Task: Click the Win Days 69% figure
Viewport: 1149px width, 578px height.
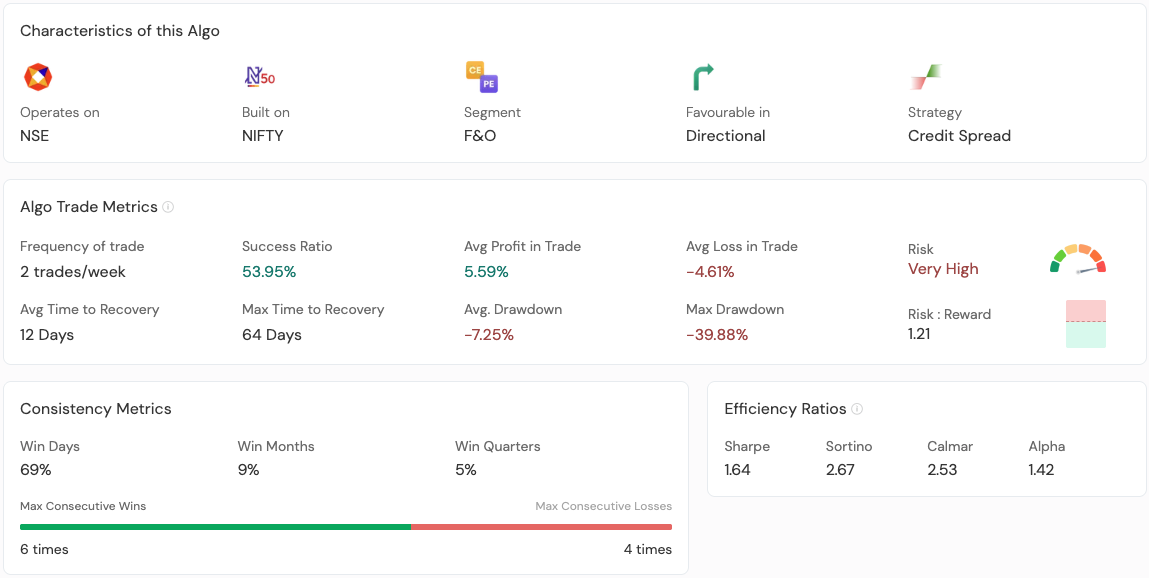Action: 36,470
